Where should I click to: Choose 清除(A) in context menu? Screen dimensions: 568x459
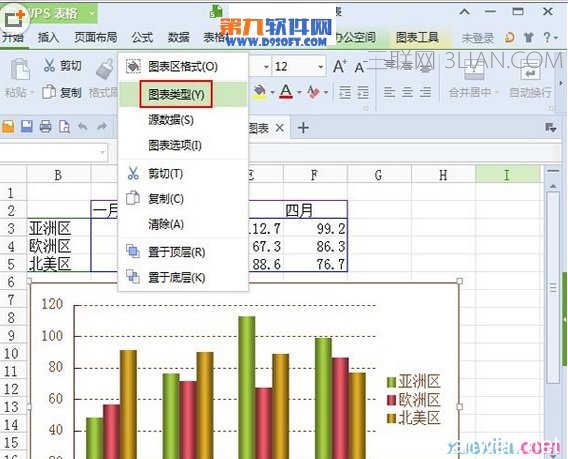point(183,224)
